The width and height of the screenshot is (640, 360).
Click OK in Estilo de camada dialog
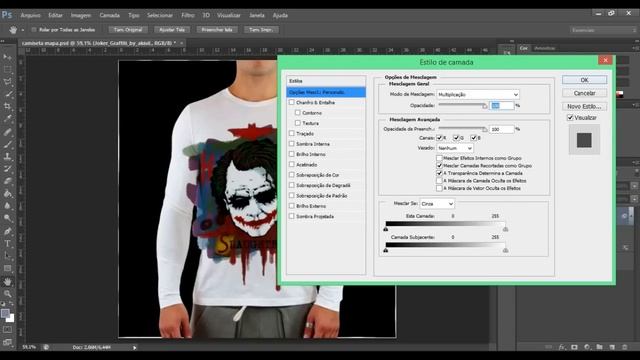[x=584, y=80]
